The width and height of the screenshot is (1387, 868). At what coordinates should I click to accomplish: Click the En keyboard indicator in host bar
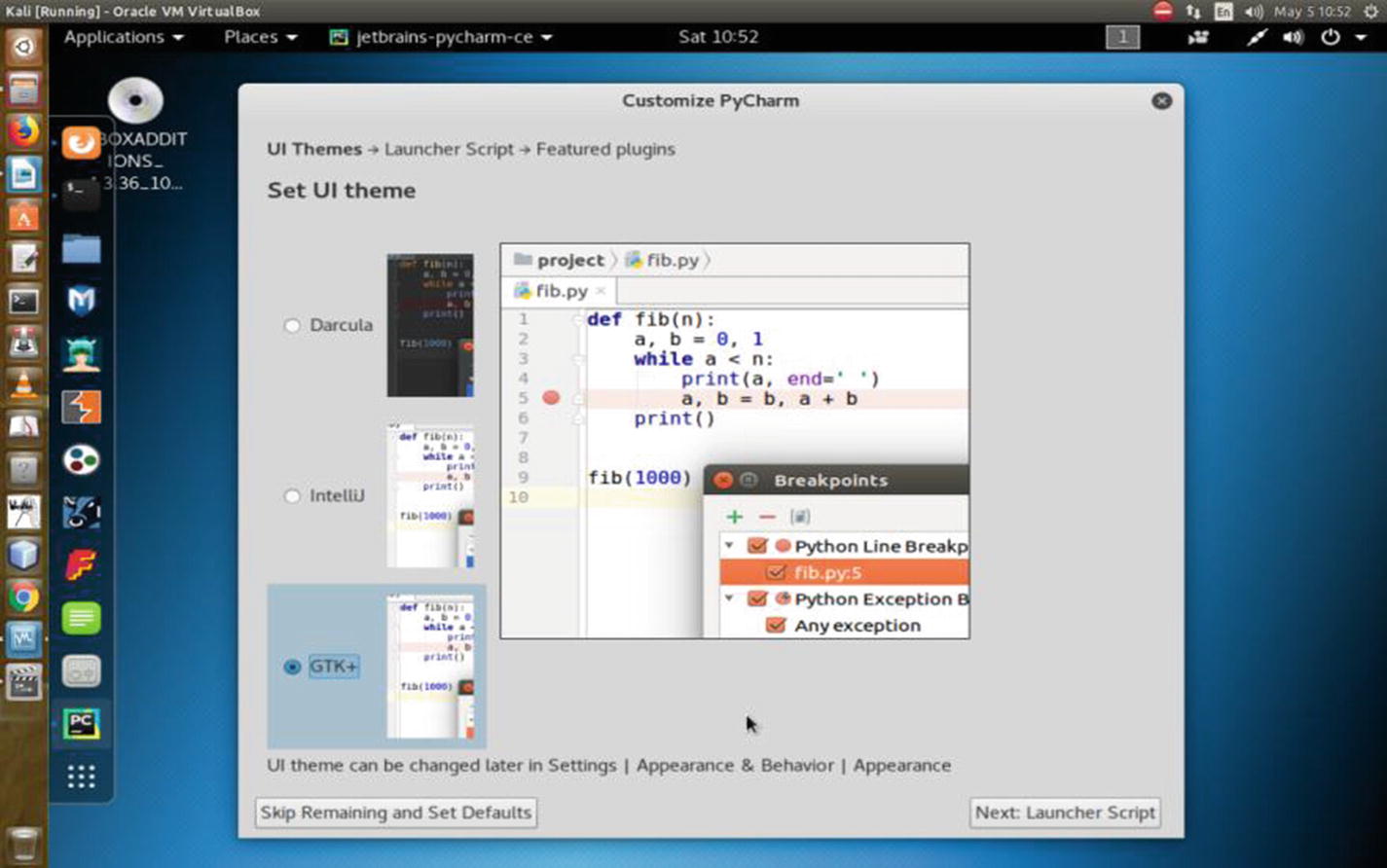[1223, 12]
